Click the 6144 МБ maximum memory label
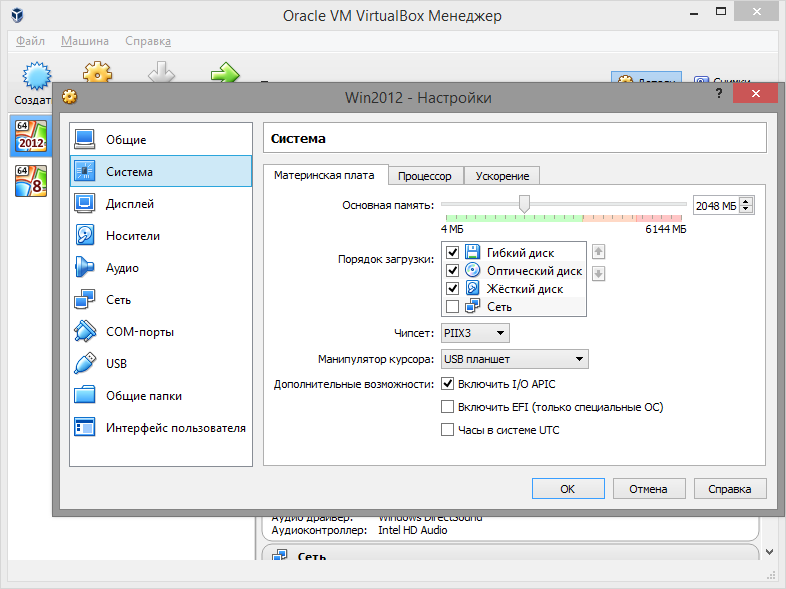 pyautogui.click(x=666, y=230)
